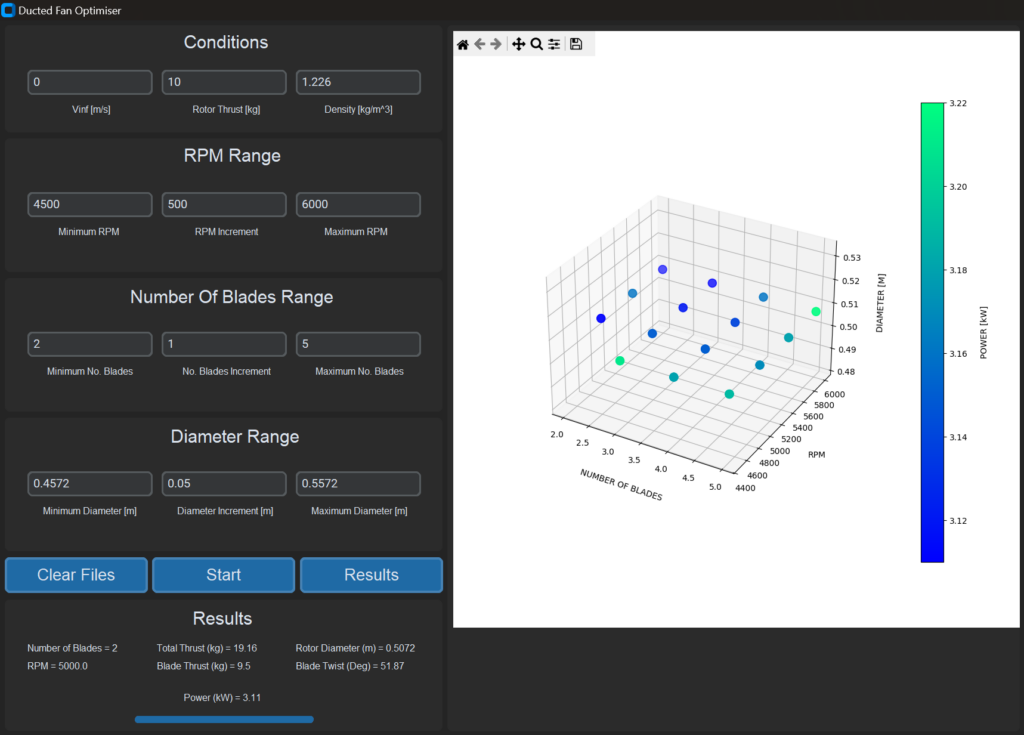This screenshot has height=735, width=1024.
Task: Click the DIAMETER [M] axis label
Action: point(880,303)
